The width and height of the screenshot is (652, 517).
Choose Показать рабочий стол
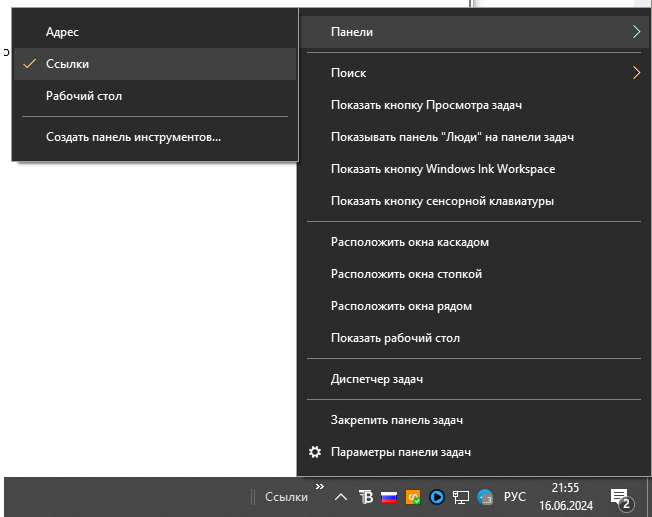tap(474, 338)
